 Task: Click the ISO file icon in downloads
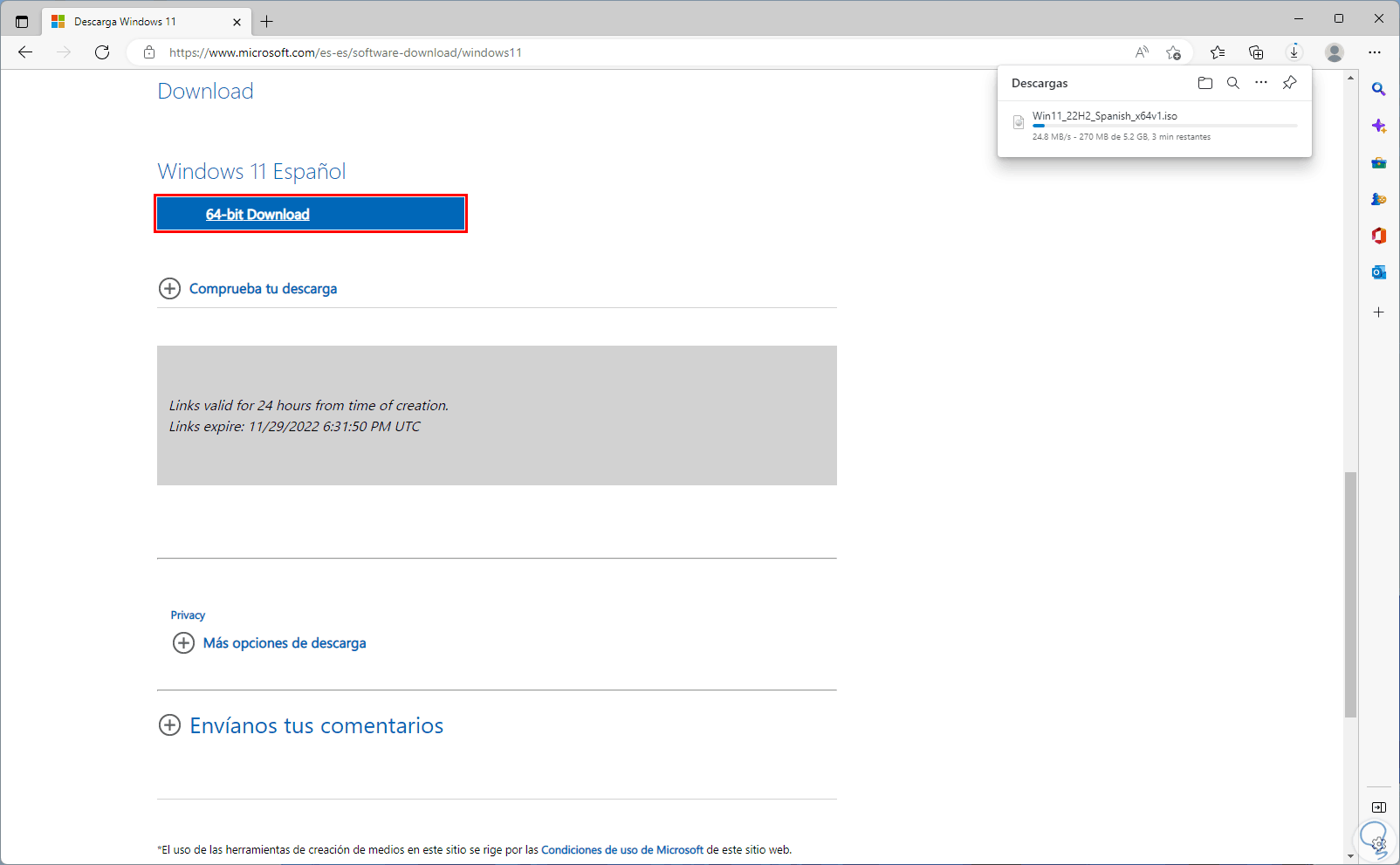pyautogui.click(x=1019, y=122)
